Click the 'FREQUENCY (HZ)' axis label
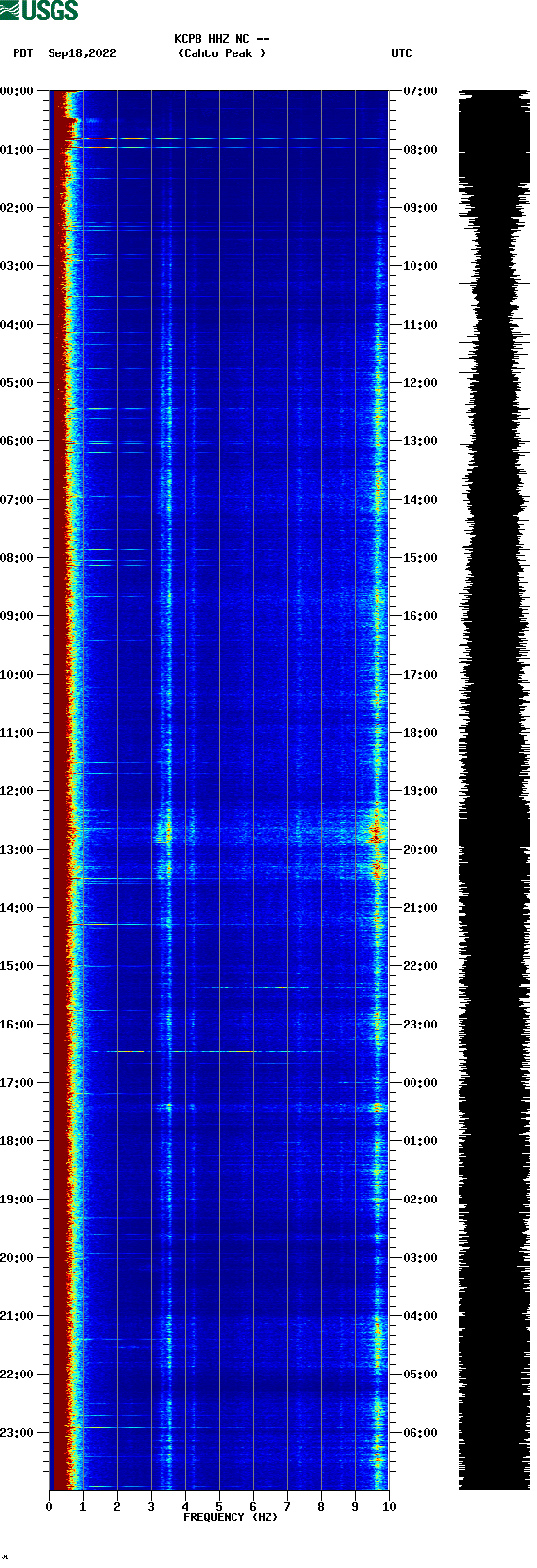 click(231, 1516)
